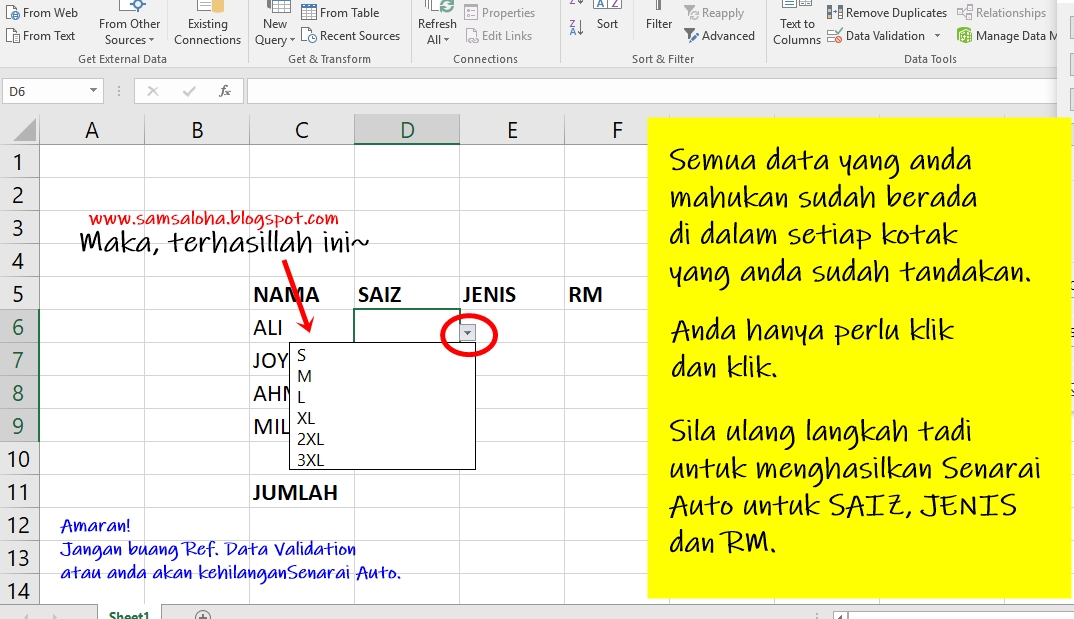Image resolution: width=1074 pixels, height=619 pixels.
Task: Open the From Web import tool
Action: (x=42, y=12)
